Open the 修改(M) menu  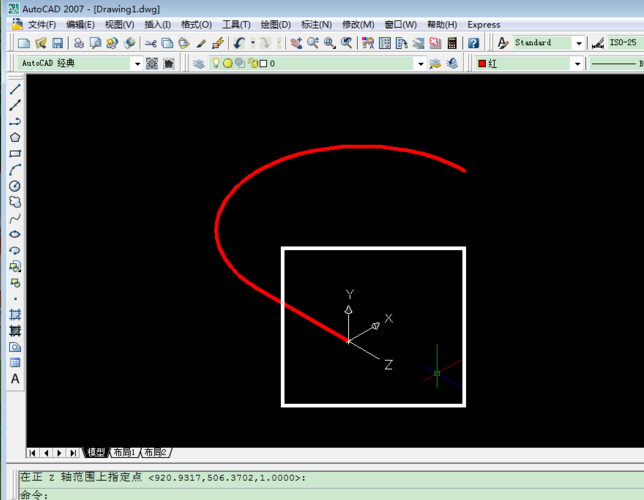pyautogui.click(x=358, y=25)
